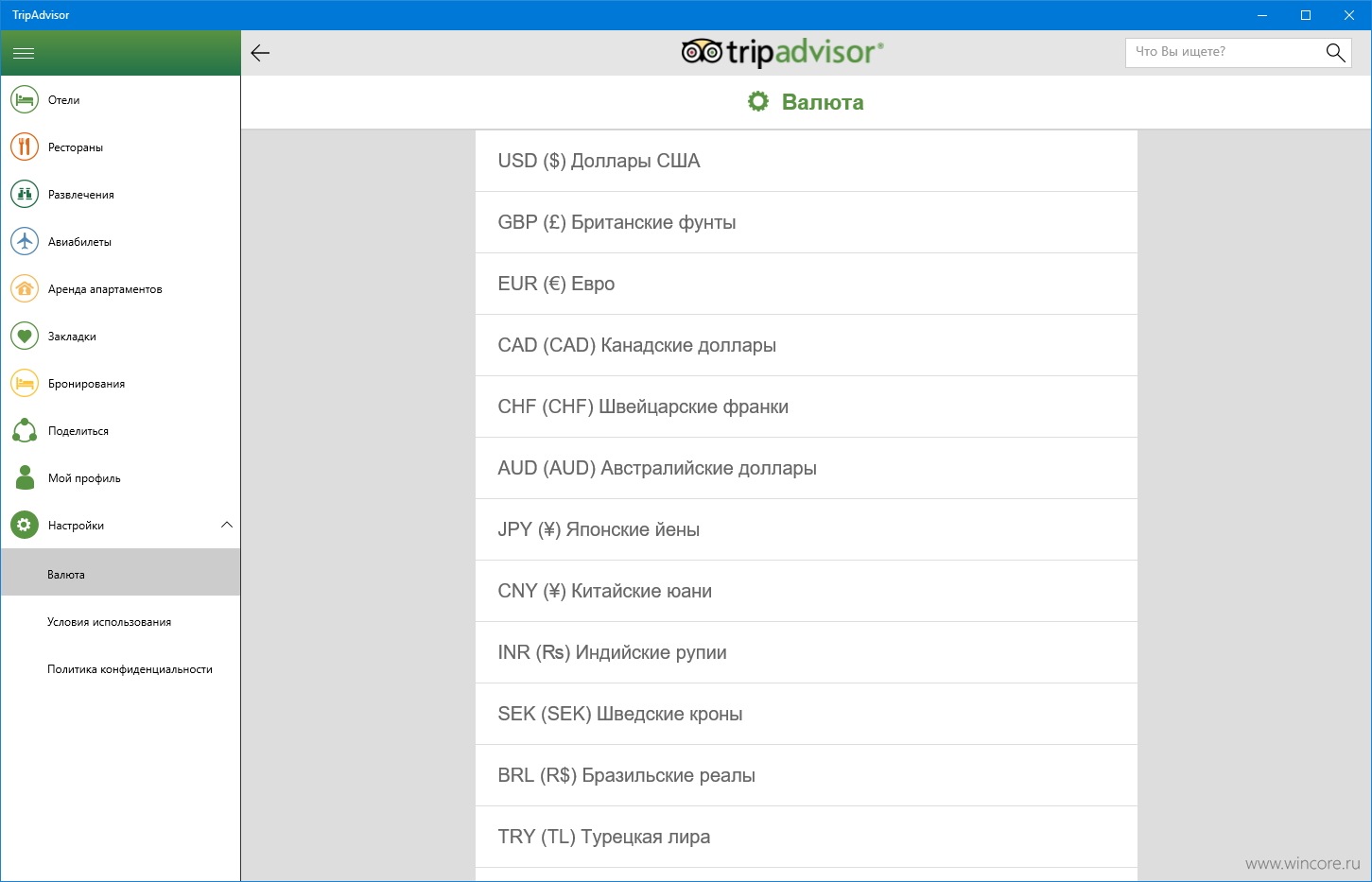The height and width of the screenshot is (882, 1372).
Task: Click the Валюта page header gear icon
Action: coord(758,101)
